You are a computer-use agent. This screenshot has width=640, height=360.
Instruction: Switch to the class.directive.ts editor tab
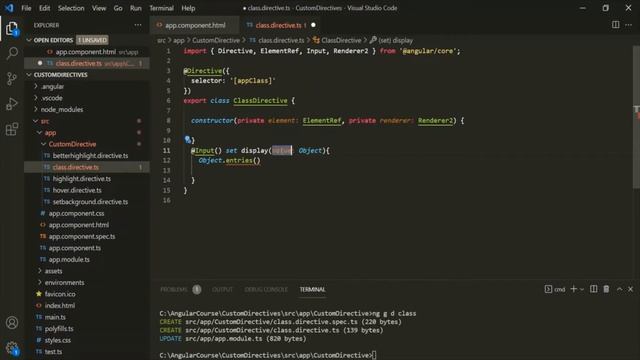point(281,25)
